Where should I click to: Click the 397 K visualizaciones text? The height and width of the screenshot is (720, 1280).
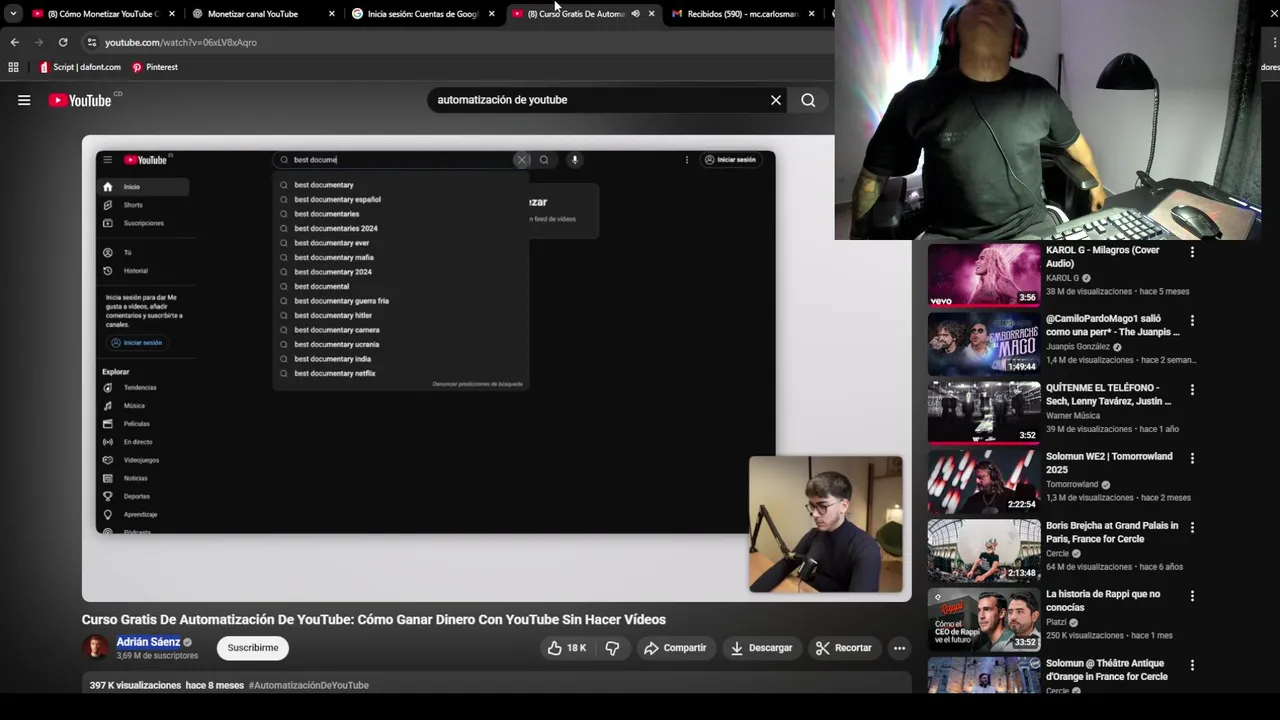point(135,685)
